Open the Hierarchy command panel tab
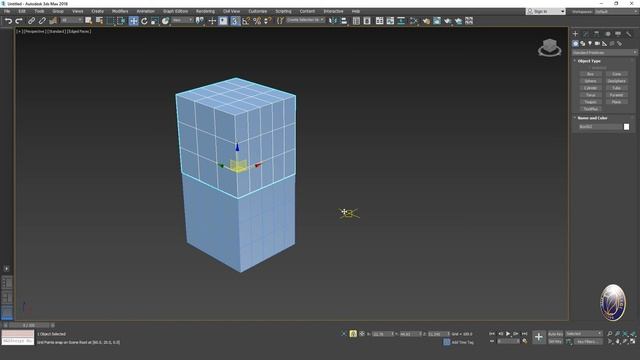Viewport: 640px width, 360px height. 596,34
